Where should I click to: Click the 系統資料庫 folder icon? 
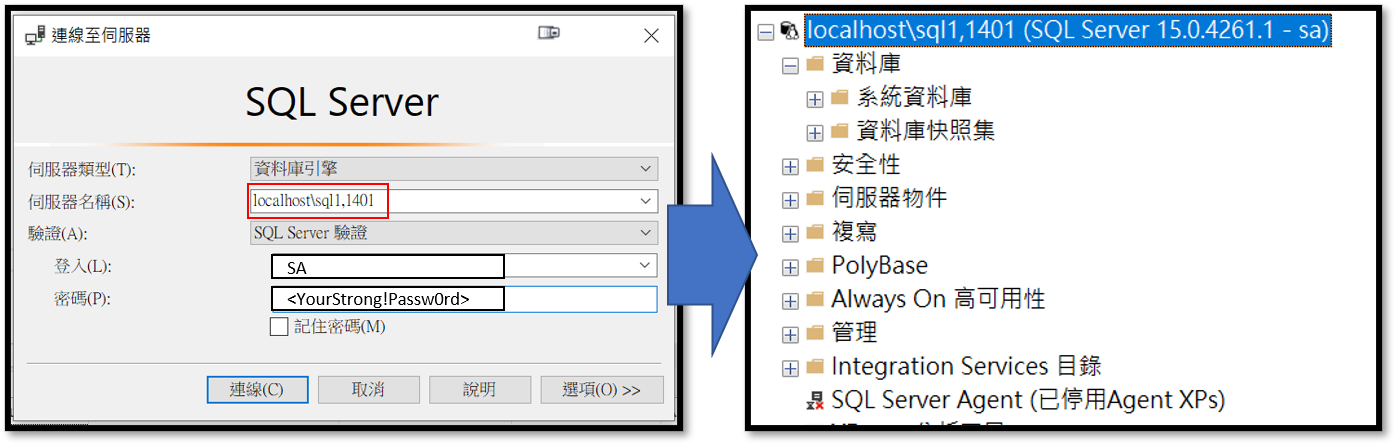[x=840, y=98]
